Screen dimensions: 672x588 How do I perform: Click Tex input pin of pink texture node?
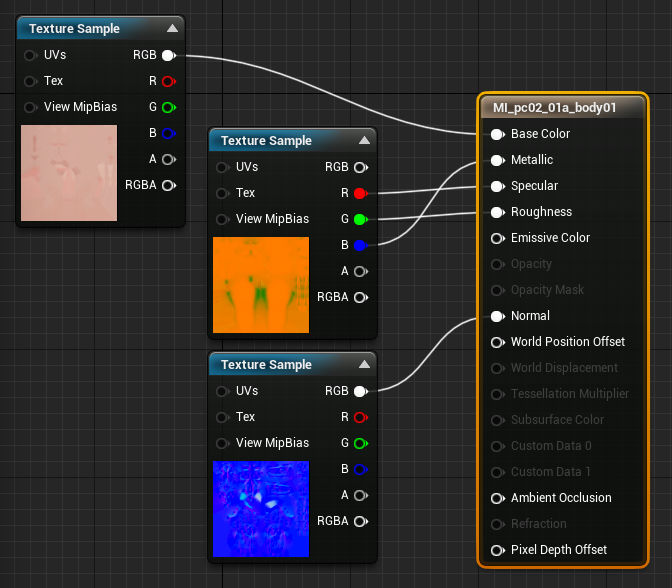point(30,81)
